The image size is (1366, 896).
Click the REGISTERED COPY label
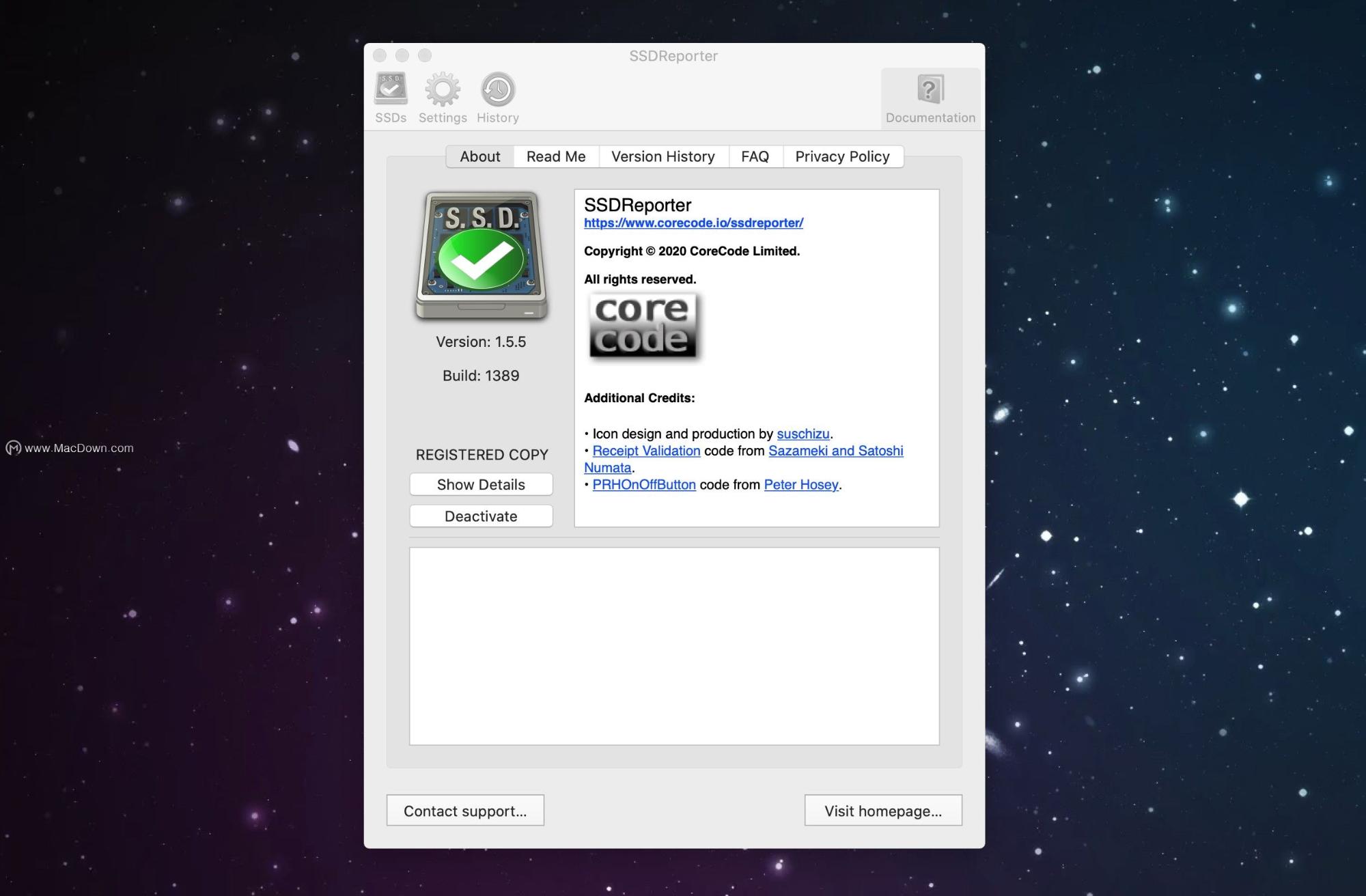[482, 455]
